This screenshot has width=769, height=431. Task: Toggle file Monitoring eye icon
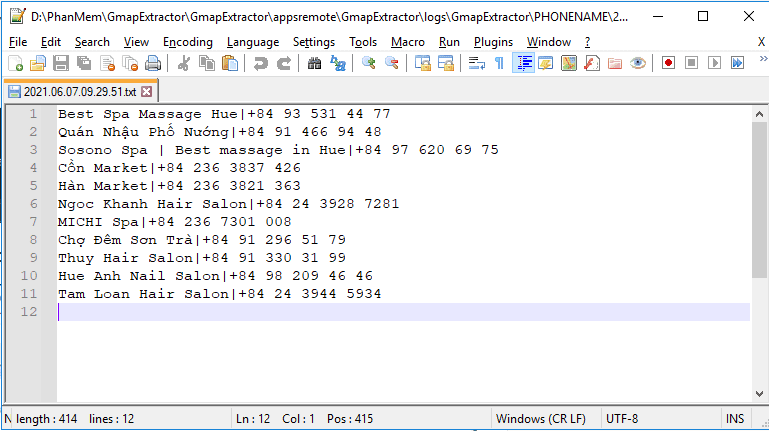(638, 63)
